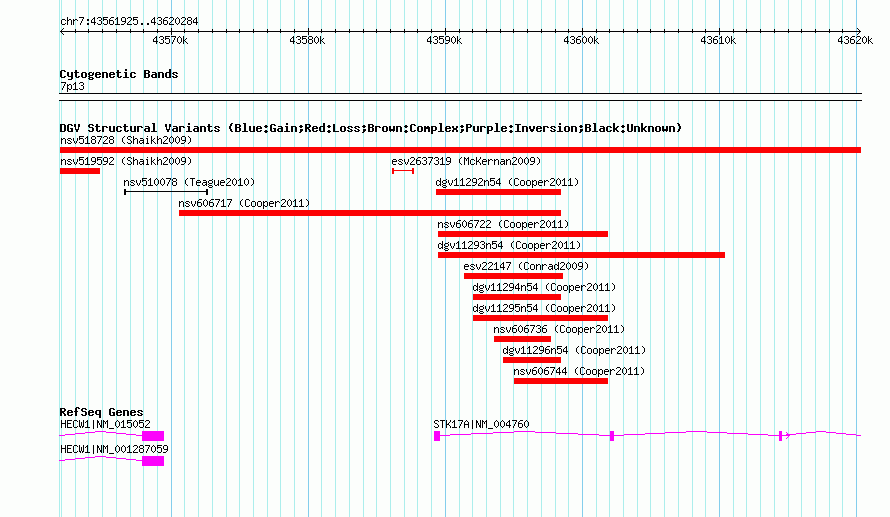The width and height of the screenshot is (890, 517).
Task: Click the magenta exon block of HECW1|NM_001287059
Action: tap(153, 461)
